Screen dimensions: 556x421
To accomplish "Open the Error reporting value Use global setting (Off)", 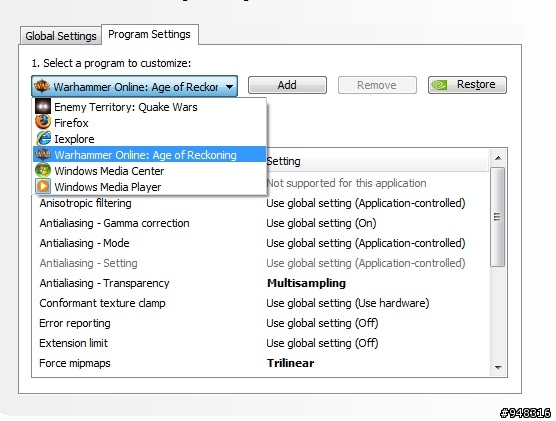I will [322, 323].
